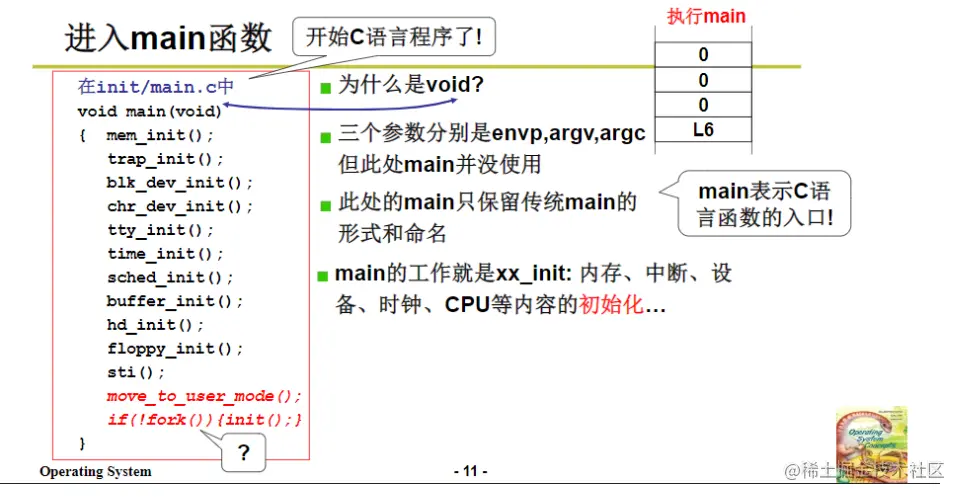Click the bullet 三个参数分别是envp,argv,argc
961x497 pixels.
(x=492, y=133)
